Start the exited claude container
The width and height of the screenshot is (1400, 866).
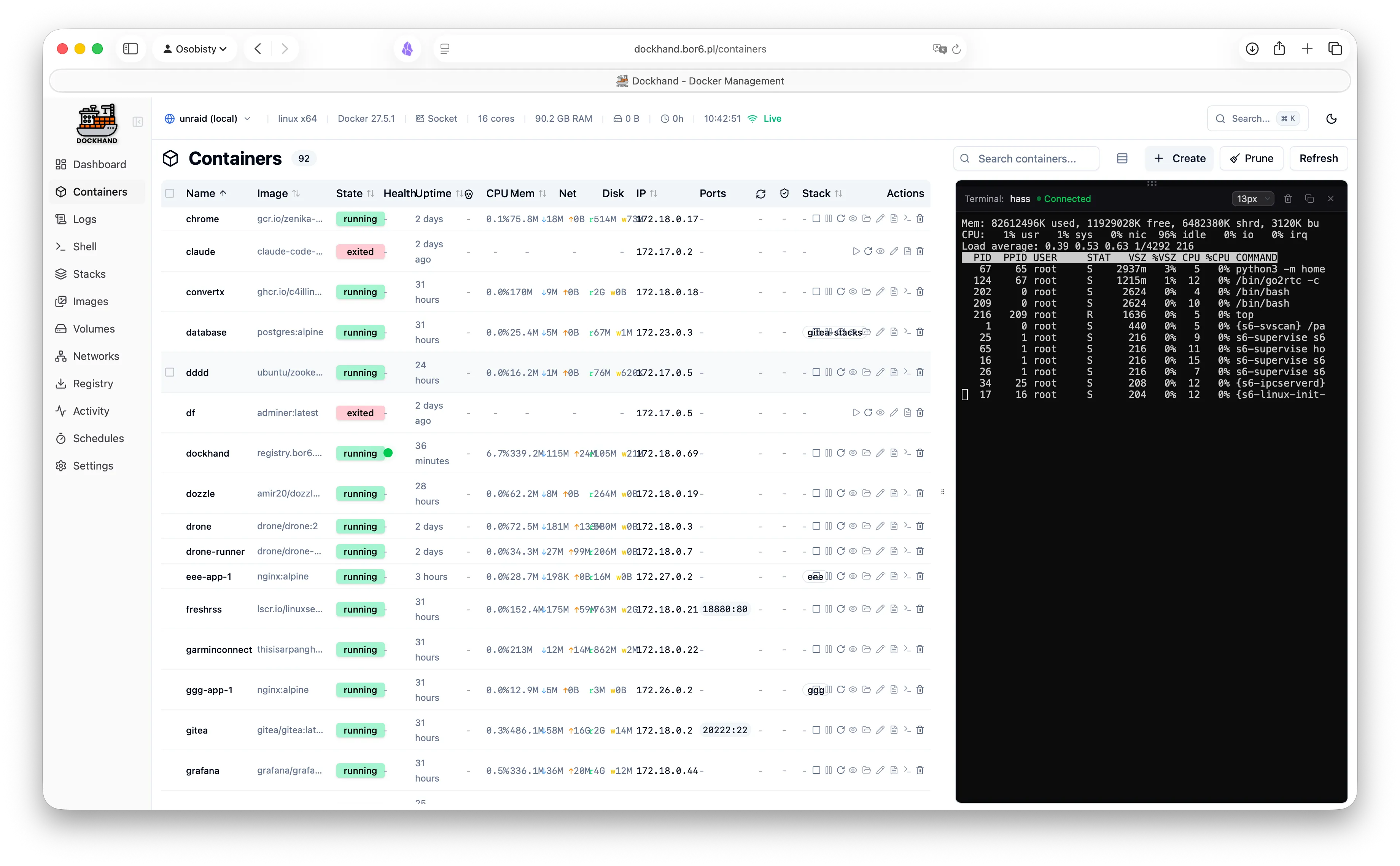pos(856,252)
